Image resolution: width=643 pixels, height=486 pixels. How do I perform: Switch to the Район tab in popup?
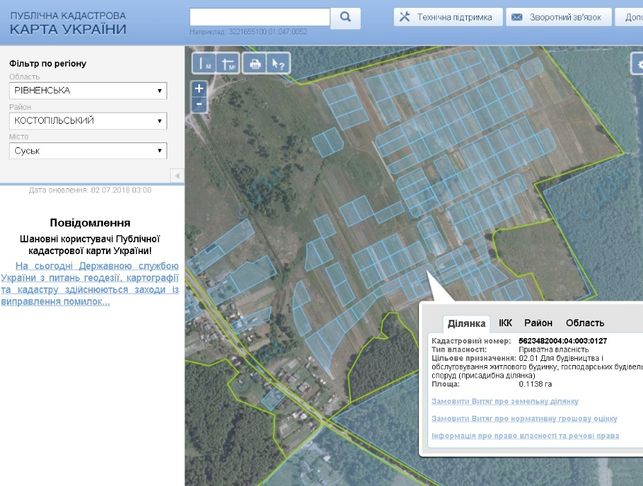[538, 323]
